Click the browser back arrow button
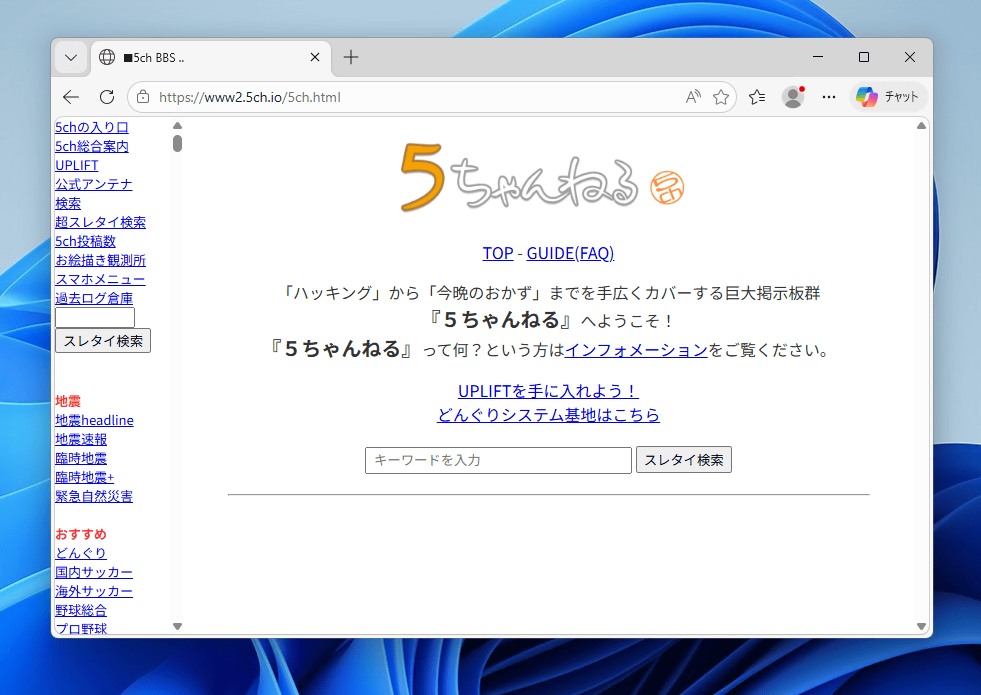Viewport: 981px width, 695px height. pos(71,97)
